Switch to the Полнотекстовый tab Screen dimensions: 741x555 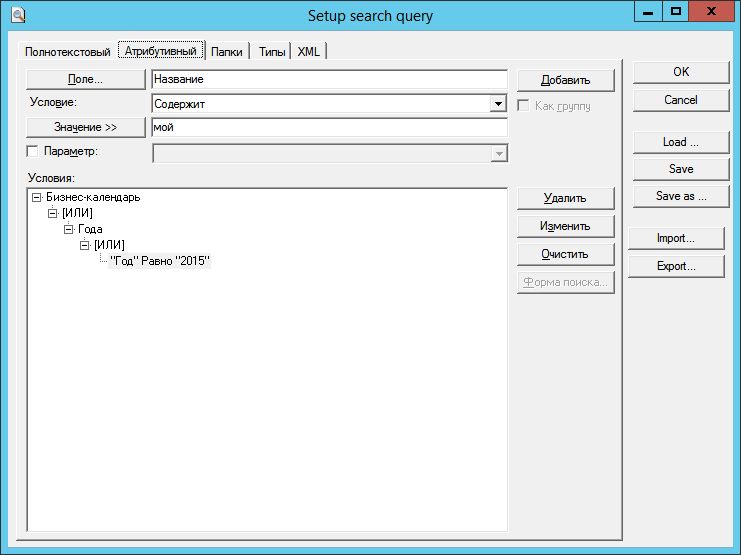click(67, 51)
